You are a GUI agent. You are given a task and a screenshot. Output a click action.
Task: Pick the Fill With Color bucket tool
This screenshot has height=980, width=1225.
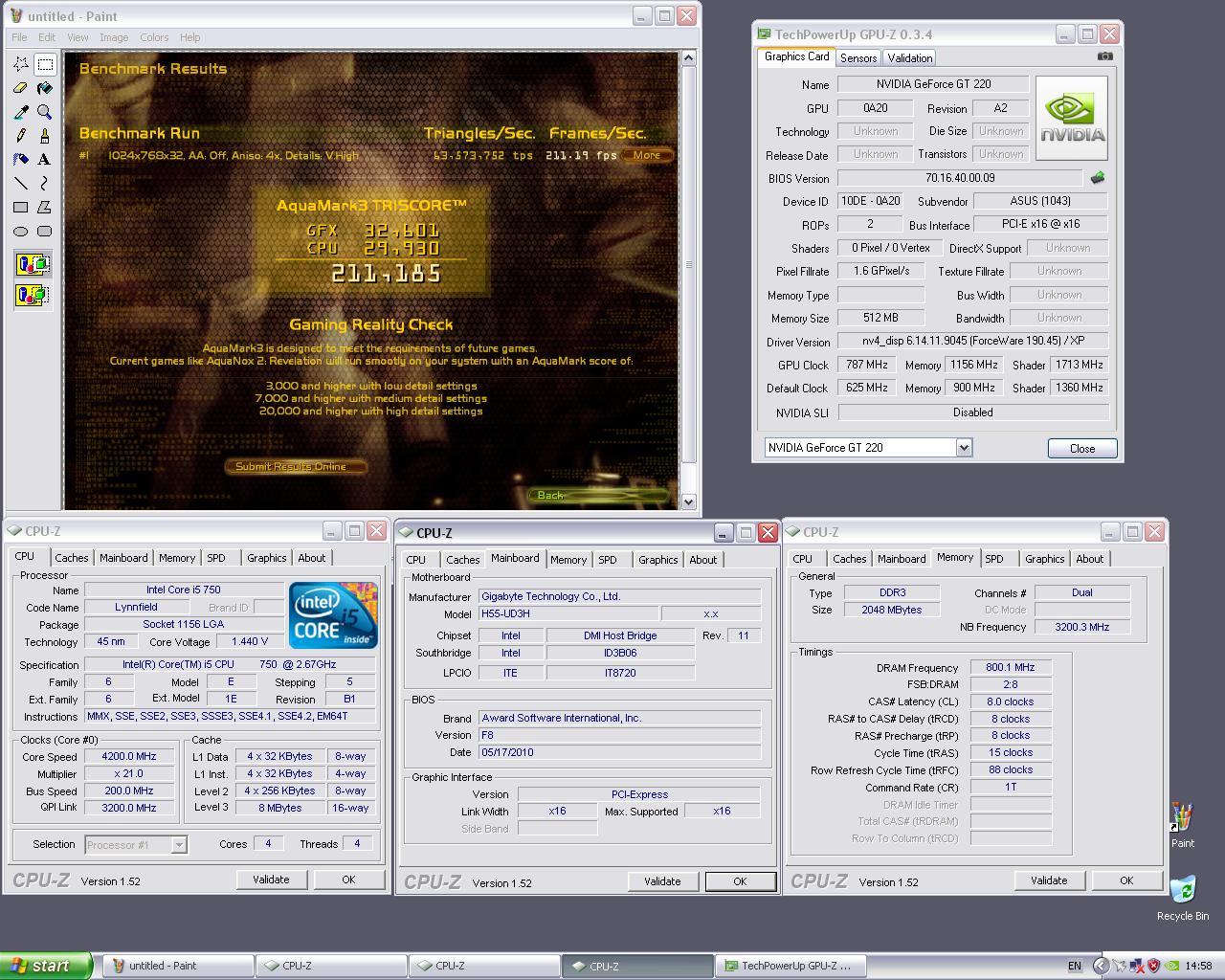(x=45, y=88)
